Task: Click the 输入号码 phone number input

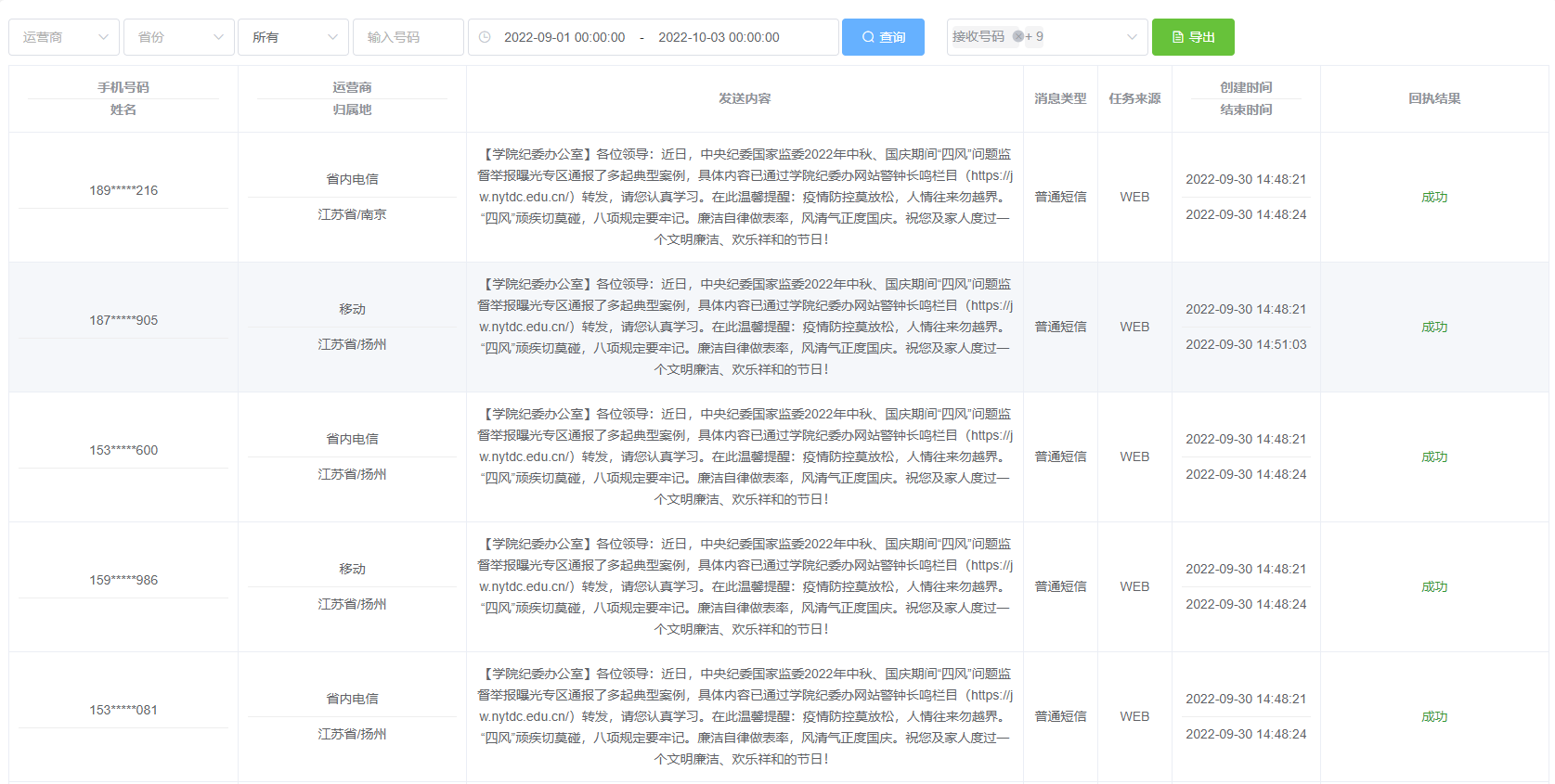Action: pos(408,37)
